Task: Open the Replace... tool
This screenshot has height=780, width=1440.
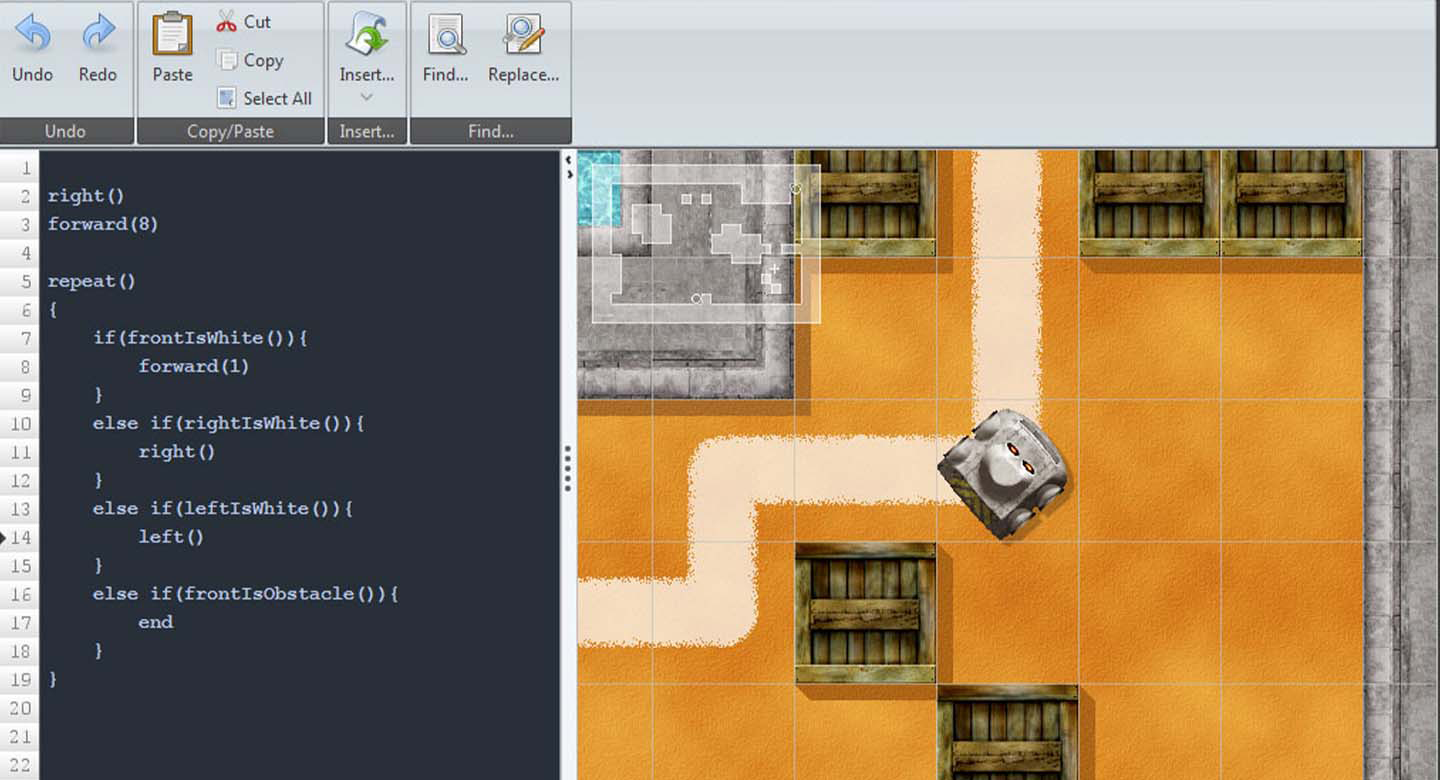Action: [523, 35]
